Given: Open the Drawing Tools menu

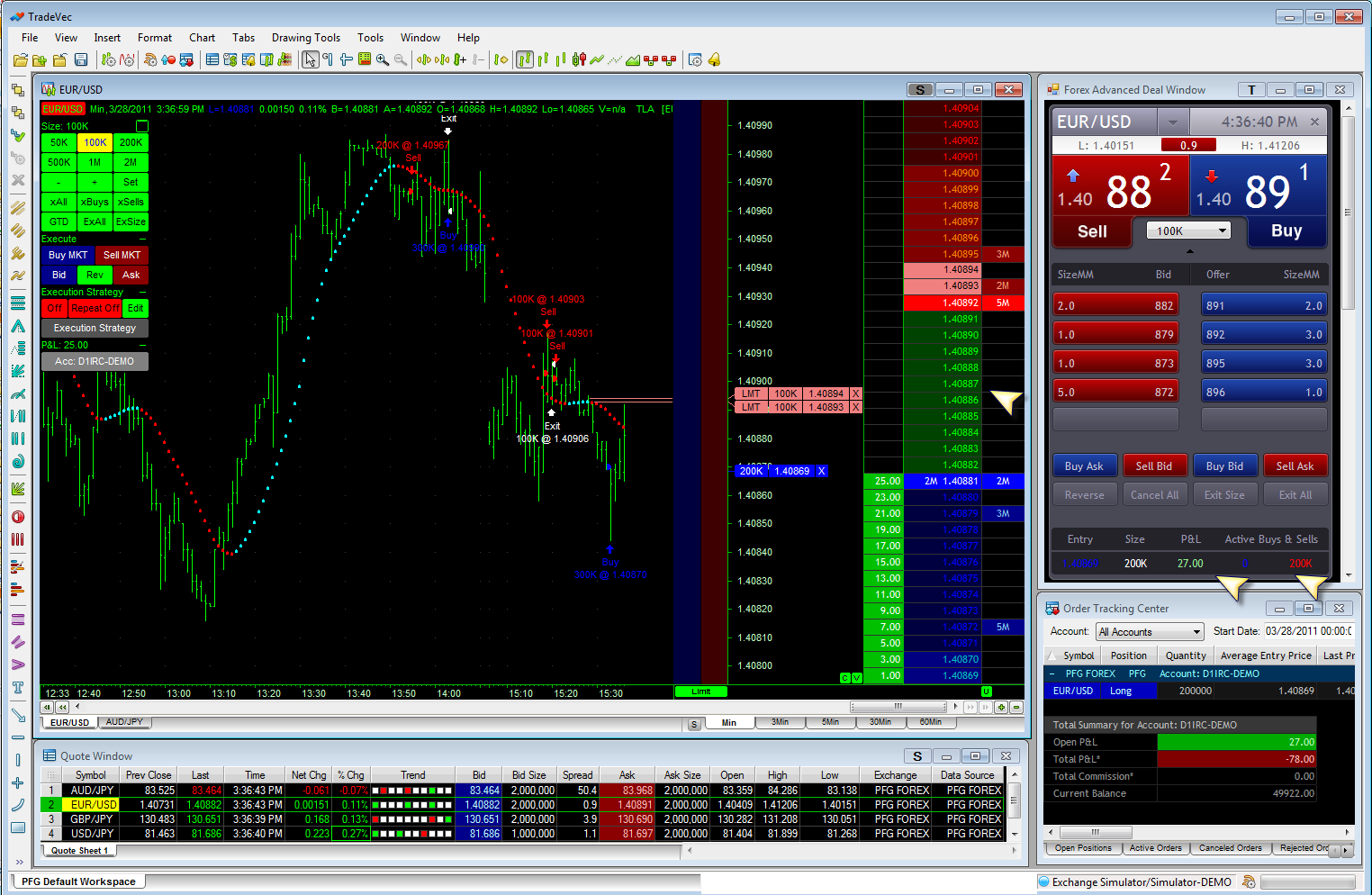Looking at the screenshot, I should pyautogui.click(x=306, y=38).
